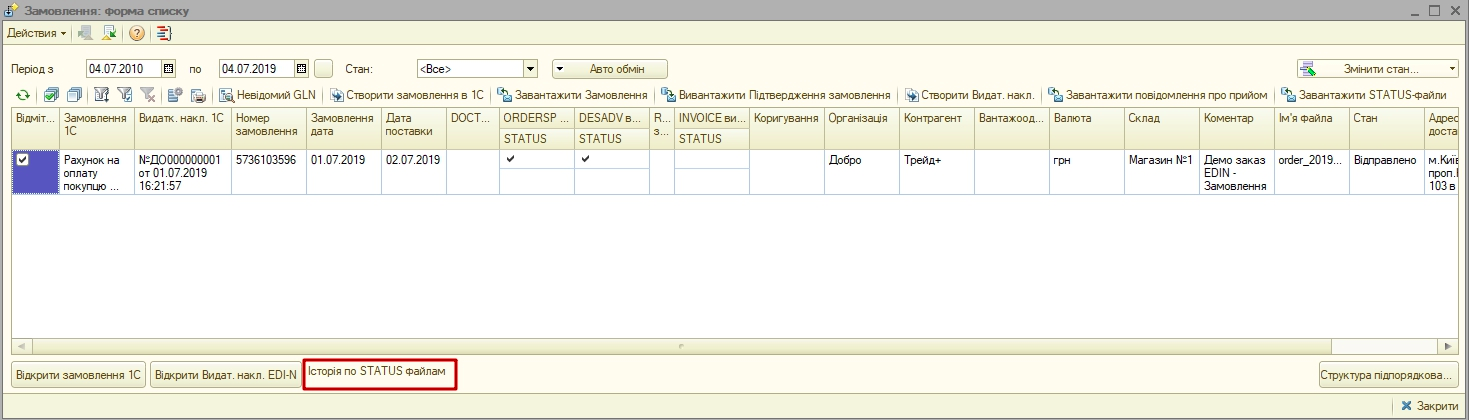Click the red list settings icon in top toolbar
Screen dimensions: 1469x420
click(164, 33)
